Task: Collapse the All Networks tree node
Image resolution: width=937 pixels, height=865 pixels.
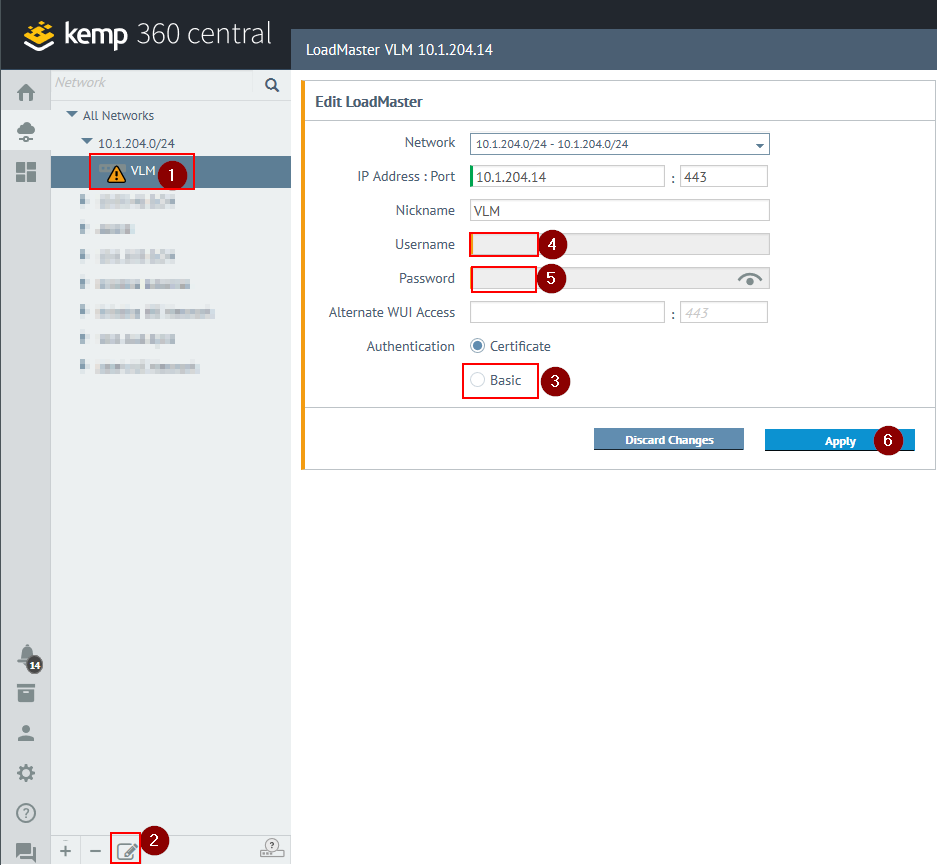Action: pyautogui.click(x=72, y=114)
